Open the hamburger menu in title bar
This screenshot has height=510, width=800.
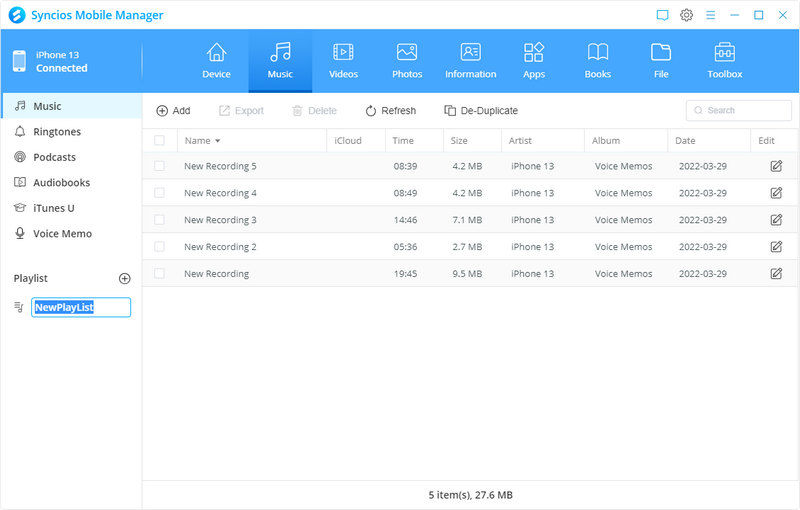coord(710,15)
